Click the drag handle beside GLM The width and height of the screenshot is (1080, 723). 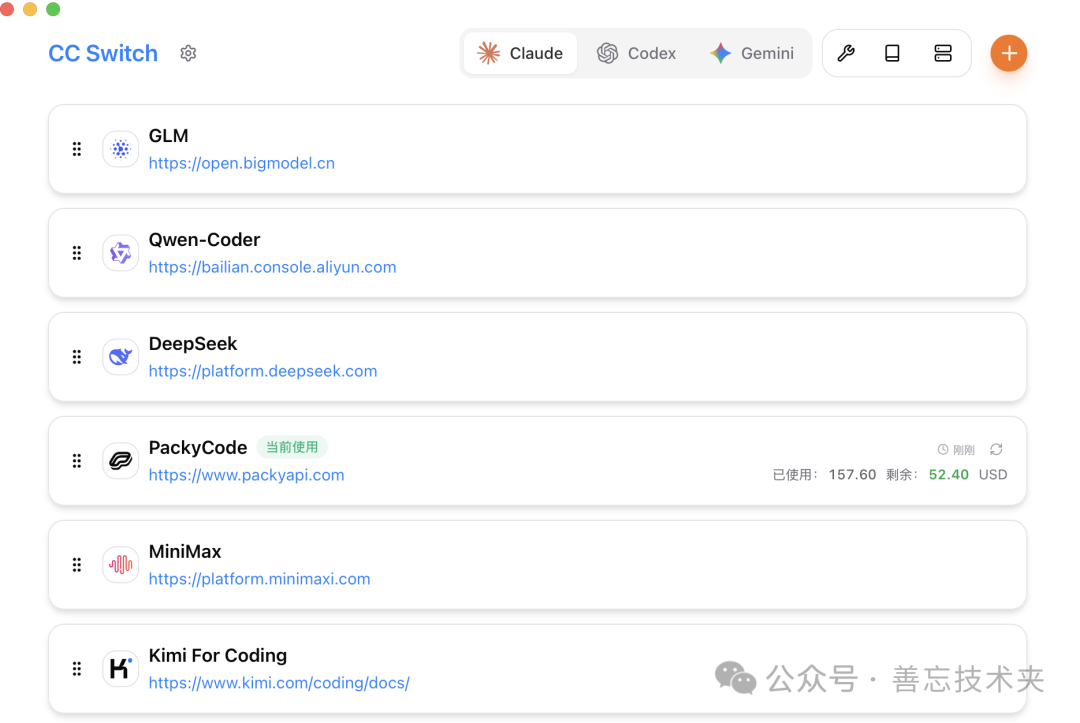(x=76, y=148)
